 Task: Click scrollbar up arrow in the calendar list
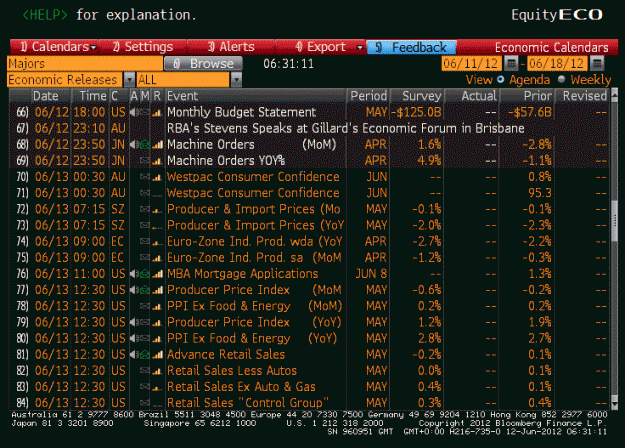coord(615,95)
